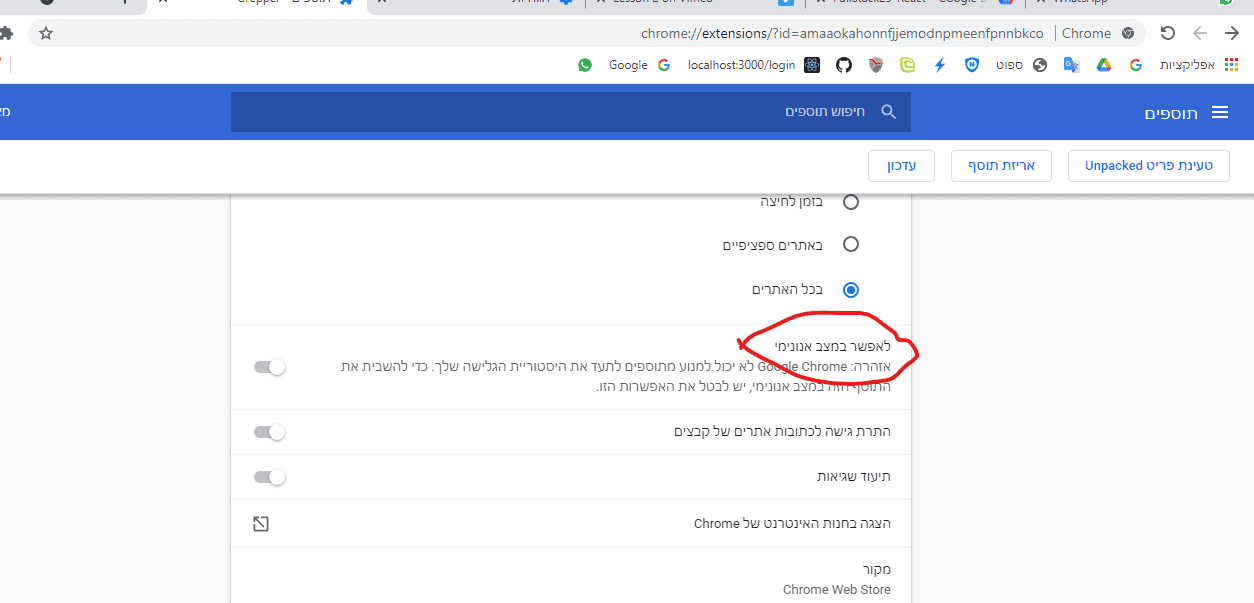This screenshot has width=1254, height=603.
Task: Toggle התרת גישה לכתובות אתרים של קבצים
Action: coord(270,432)
